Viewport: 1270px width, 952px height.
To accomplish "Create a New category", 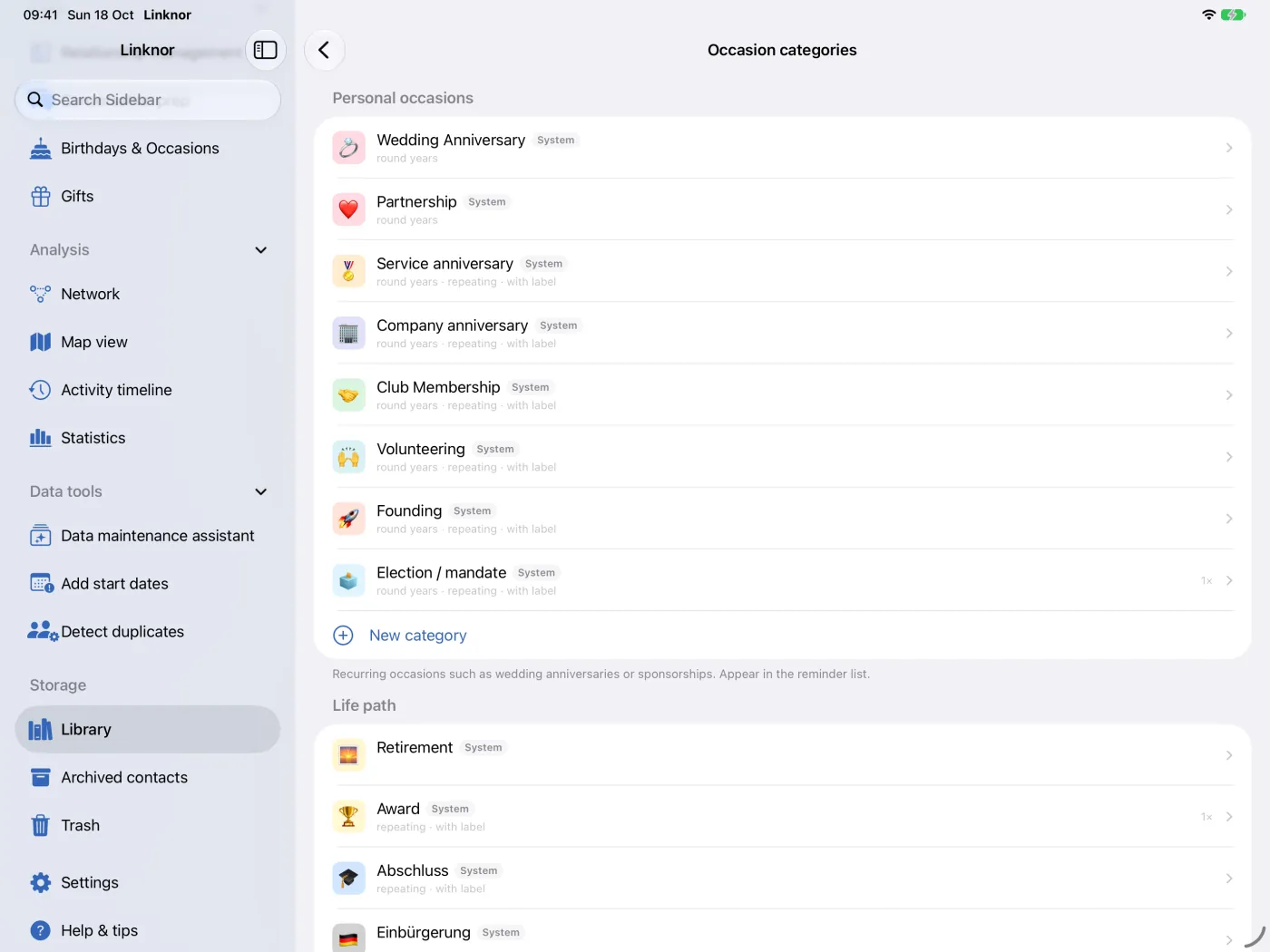I will (x=782, y=636).
